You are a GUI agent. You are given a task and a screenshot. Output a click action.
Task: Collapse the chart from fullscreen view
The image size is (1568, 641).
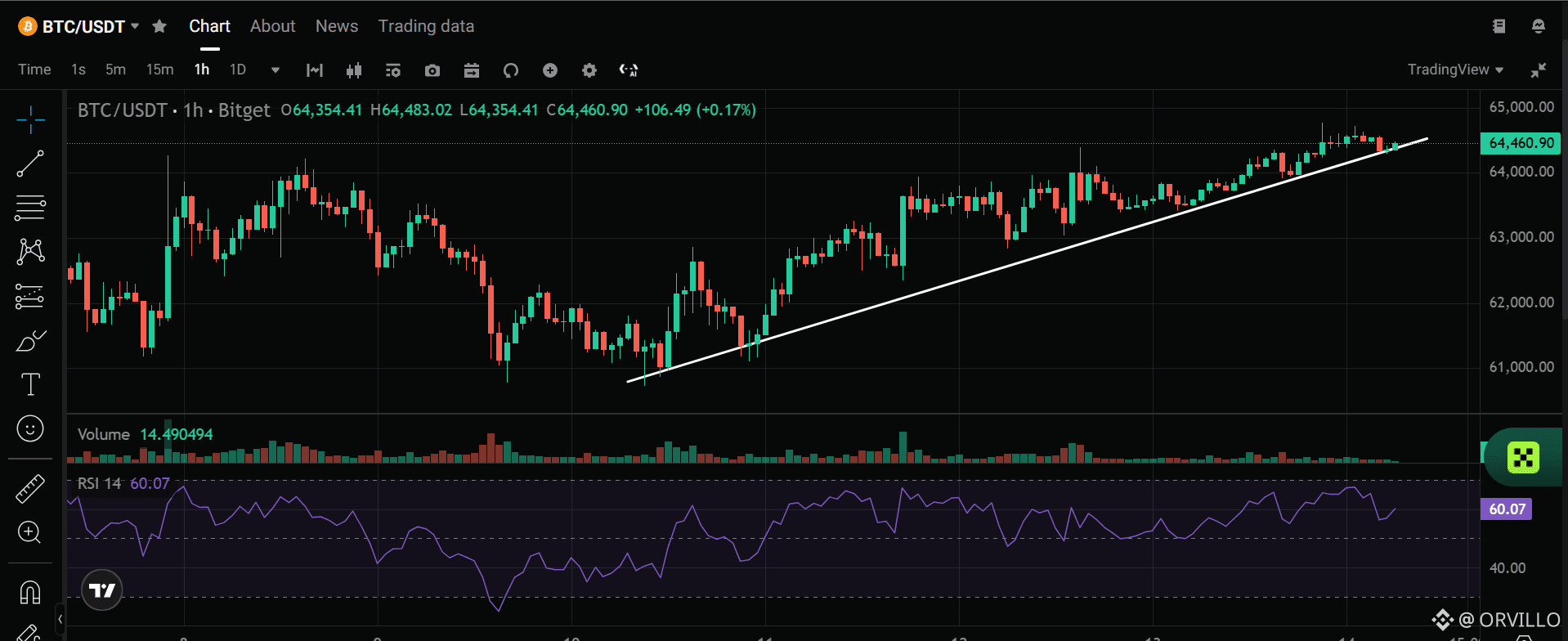1539,70
